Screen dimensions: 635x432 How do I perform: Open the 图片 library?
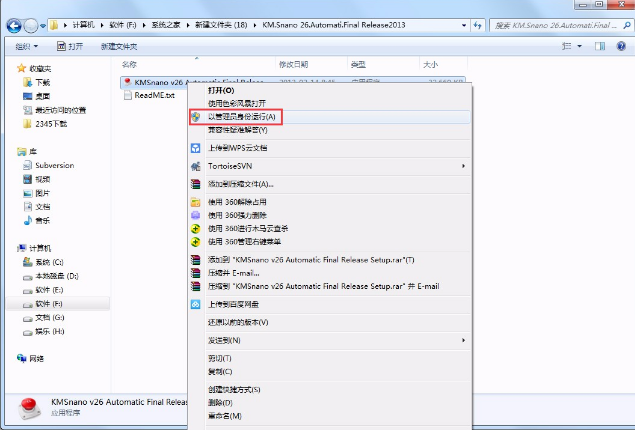[x=42, y=193]
